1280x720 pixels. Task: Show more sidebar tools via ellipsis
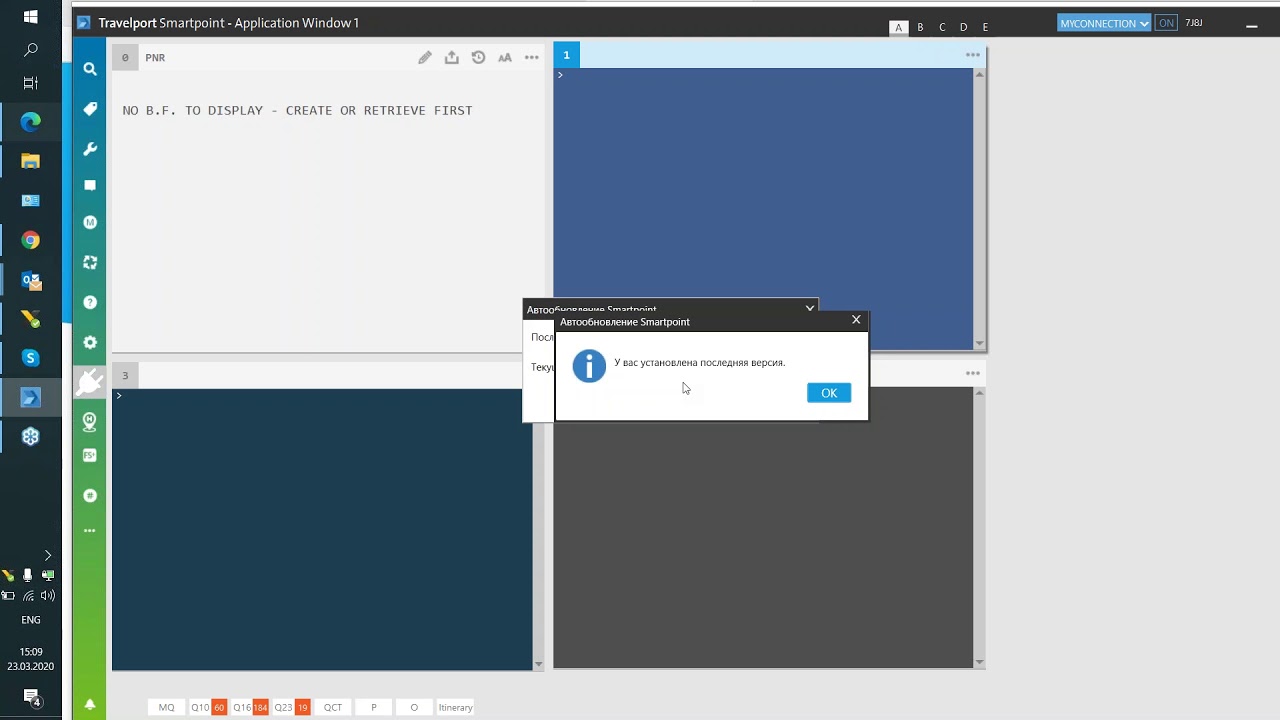(x=90, y=531)
